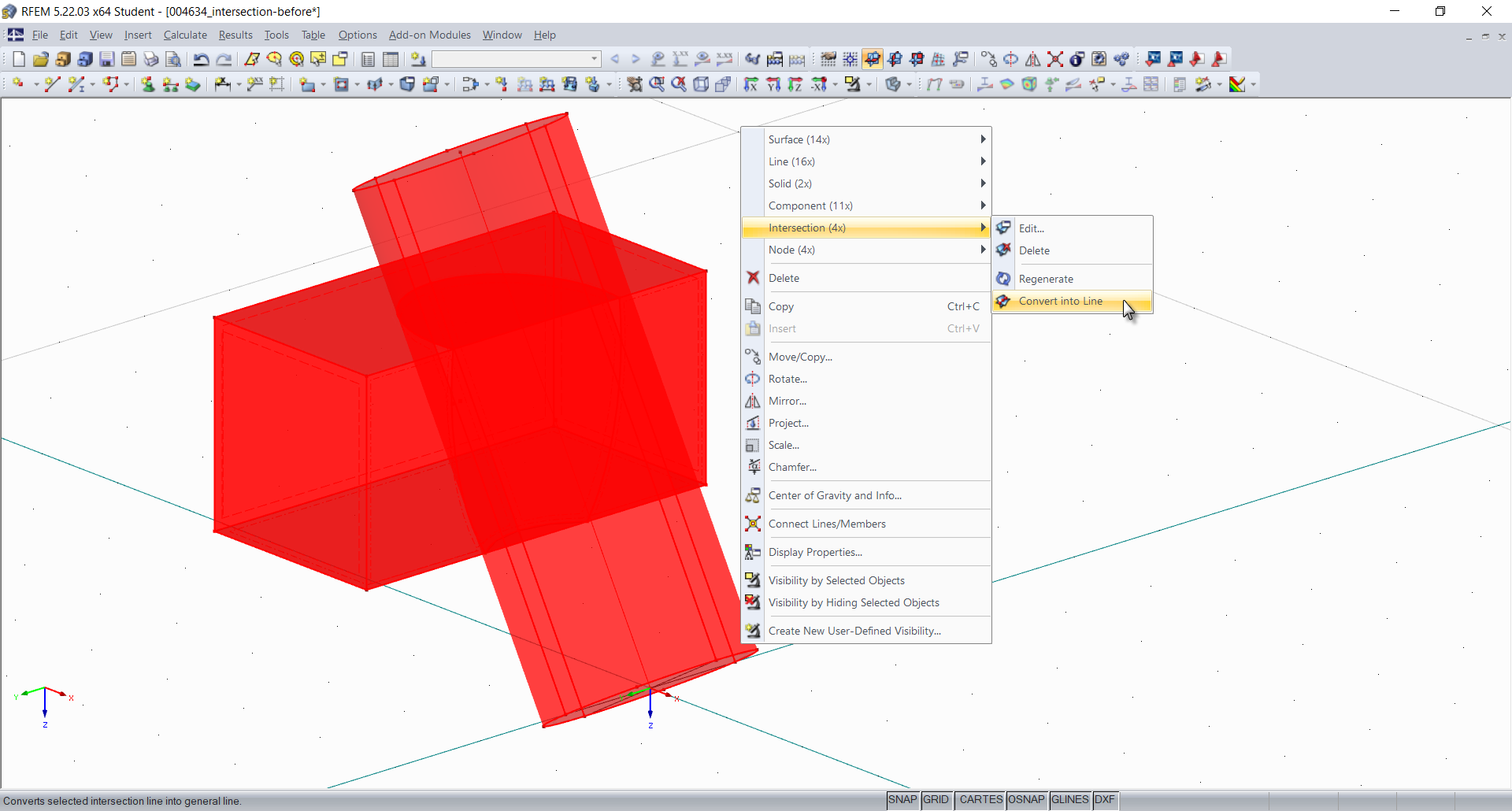
Task: Create a new model file
Action: coord(18,59)
